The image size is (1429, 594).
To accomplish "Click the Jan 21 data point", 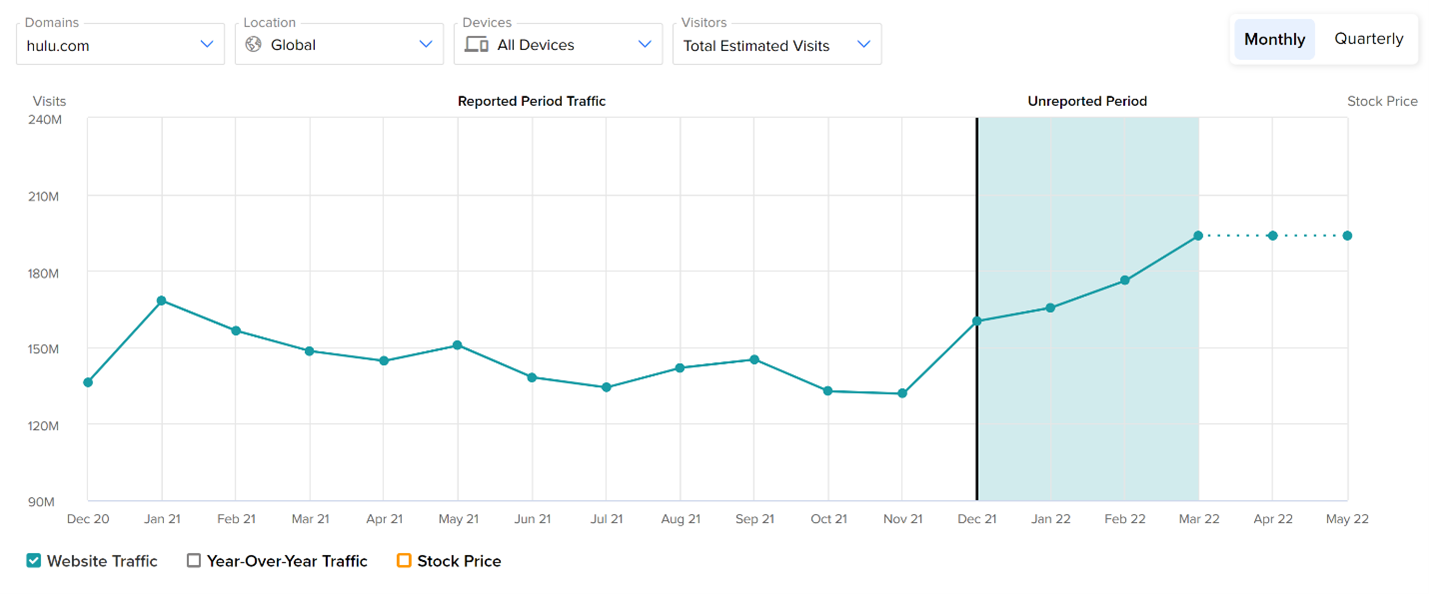I will (x=161, y=300).
